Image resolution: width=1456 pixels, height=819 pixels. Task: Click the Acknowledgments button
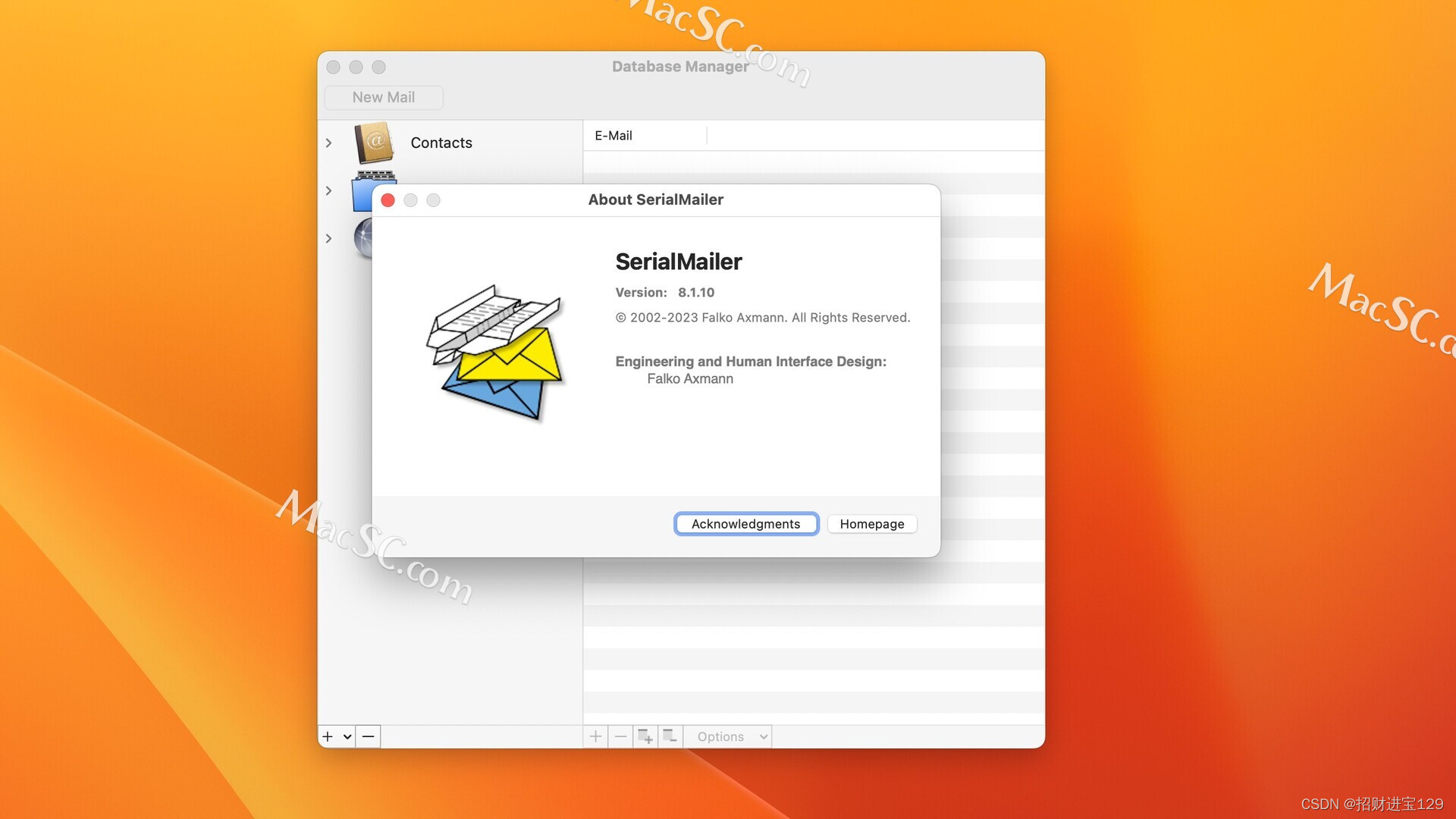[x=745, y=524]
